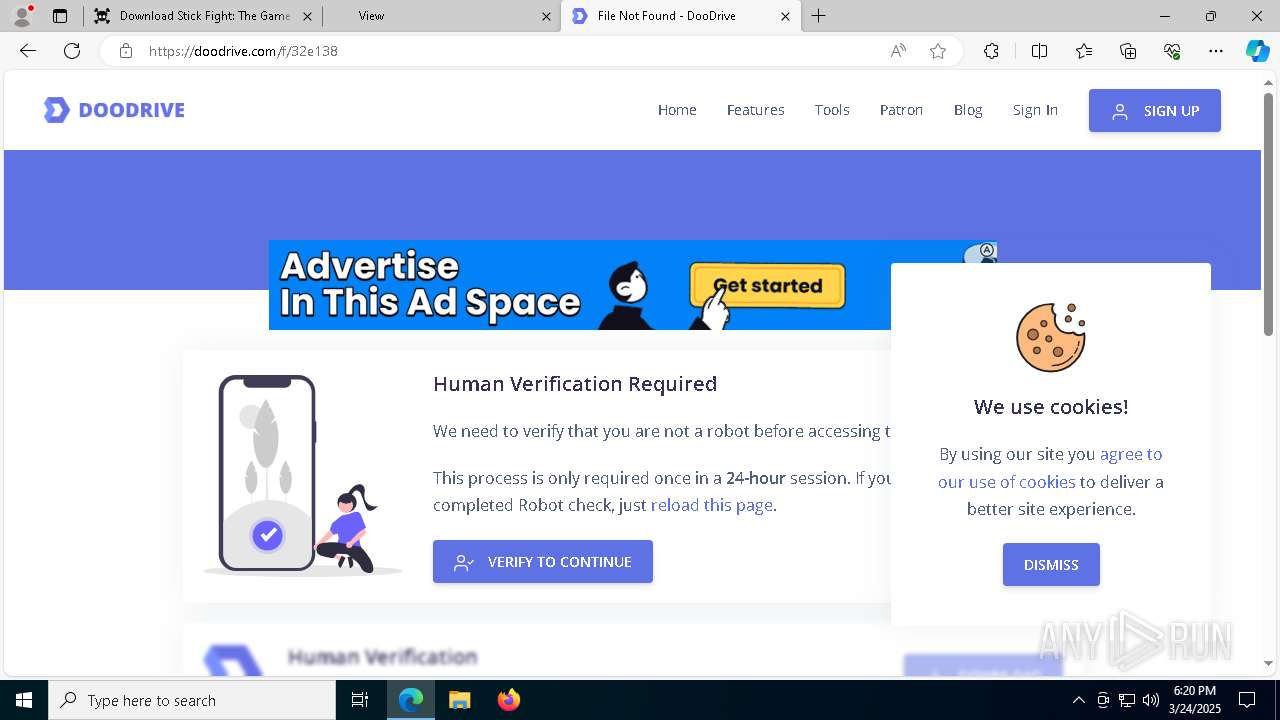Click Sign In link
Viewport: 1280px width, 720px height.
pyautogui.click(x=1035, y=110)
